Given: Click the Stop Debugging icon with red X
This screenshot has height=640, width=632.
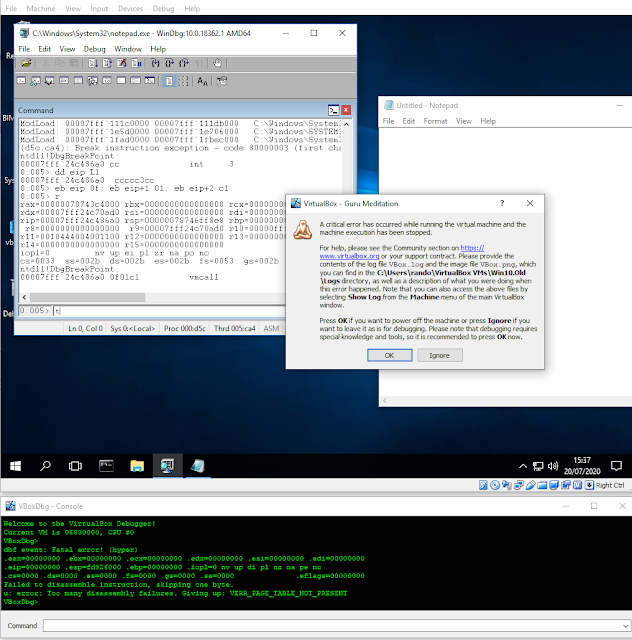Looking at the screenshot, I should 121,63.
